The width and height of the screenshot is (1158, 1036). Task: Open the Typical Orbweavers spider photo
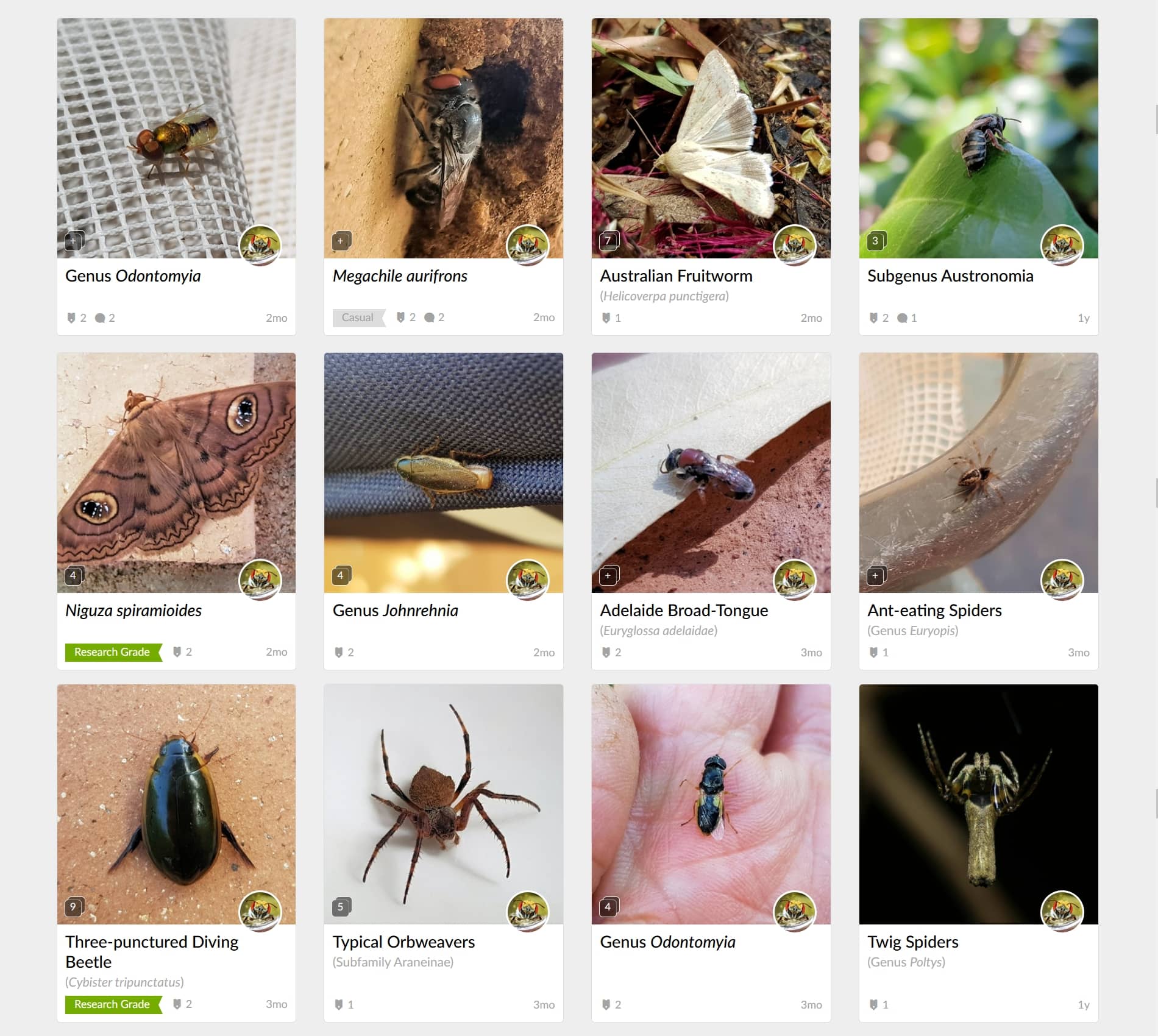tap(444, 804)
